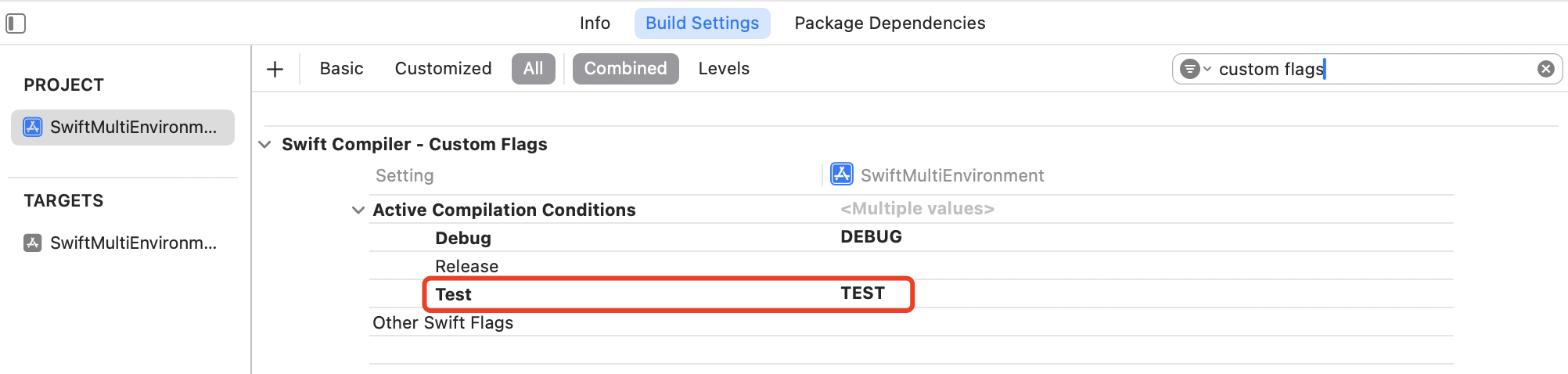Clear the search field with x icon

pos(1545,69)
